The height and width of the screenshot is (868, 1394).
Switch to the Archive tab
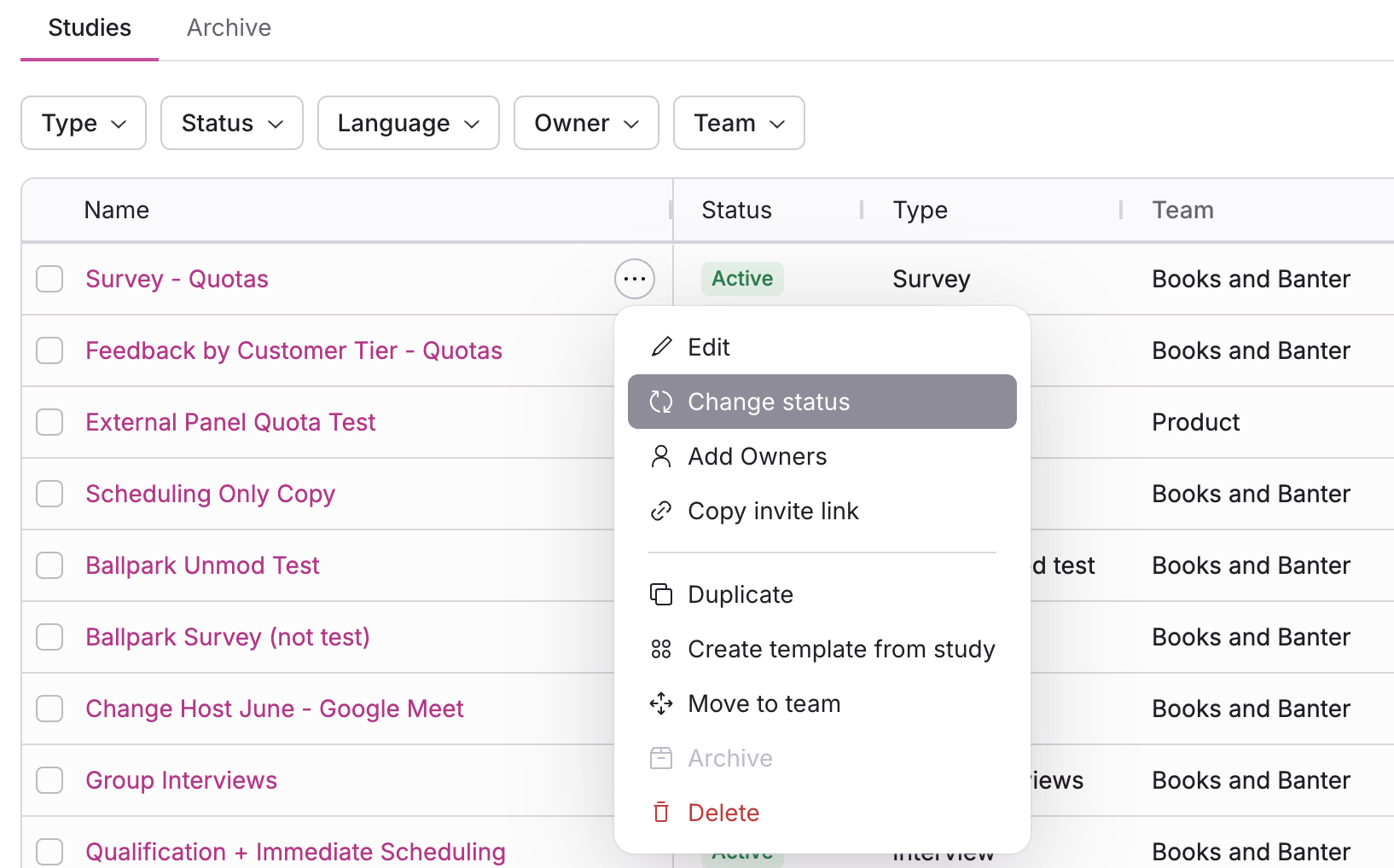click(x=229, y=28)
